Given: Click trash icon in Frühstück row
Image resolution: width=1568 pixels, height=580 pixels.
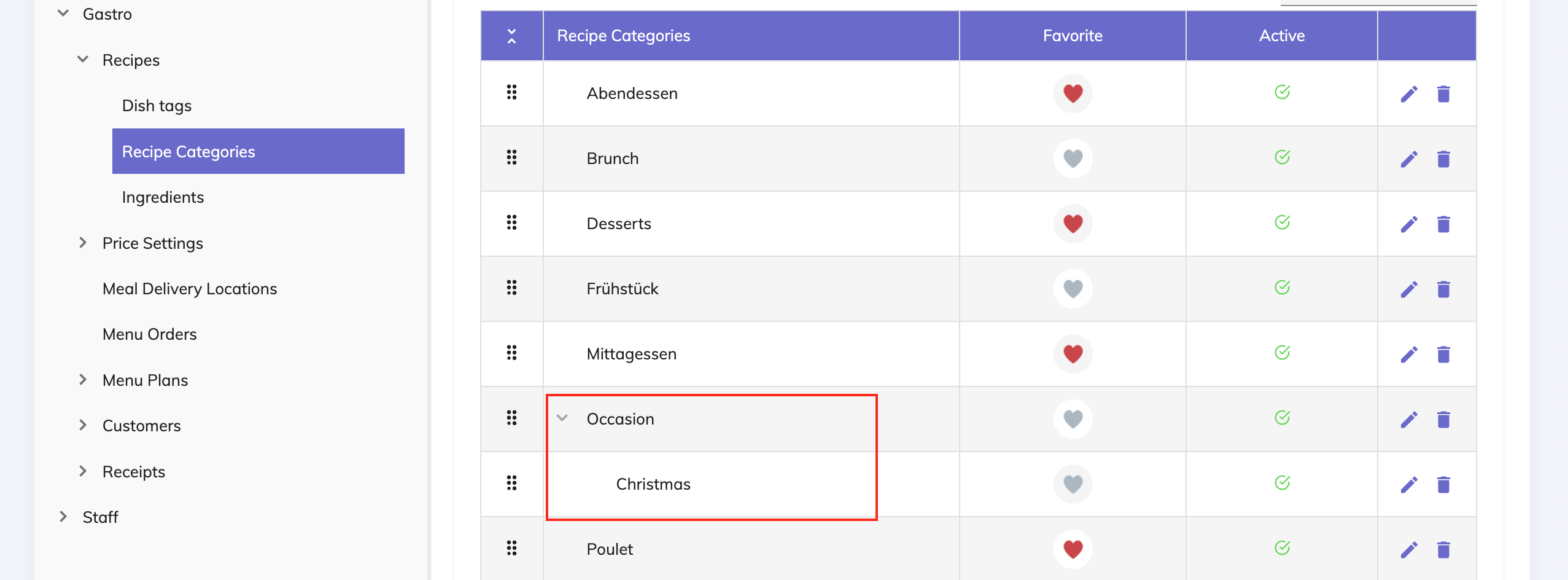Looking at the screenshot, I should (1443, 289).
